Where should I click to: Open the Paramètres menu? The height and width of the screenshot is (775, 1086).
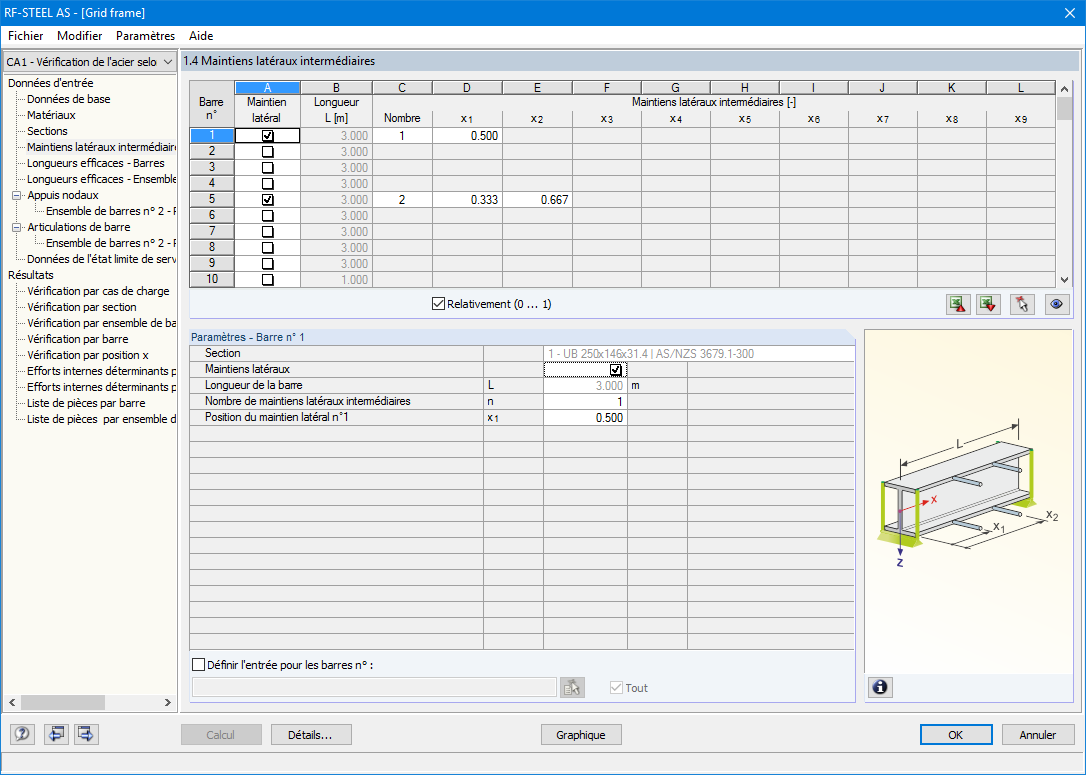click(x=145, y=36)
